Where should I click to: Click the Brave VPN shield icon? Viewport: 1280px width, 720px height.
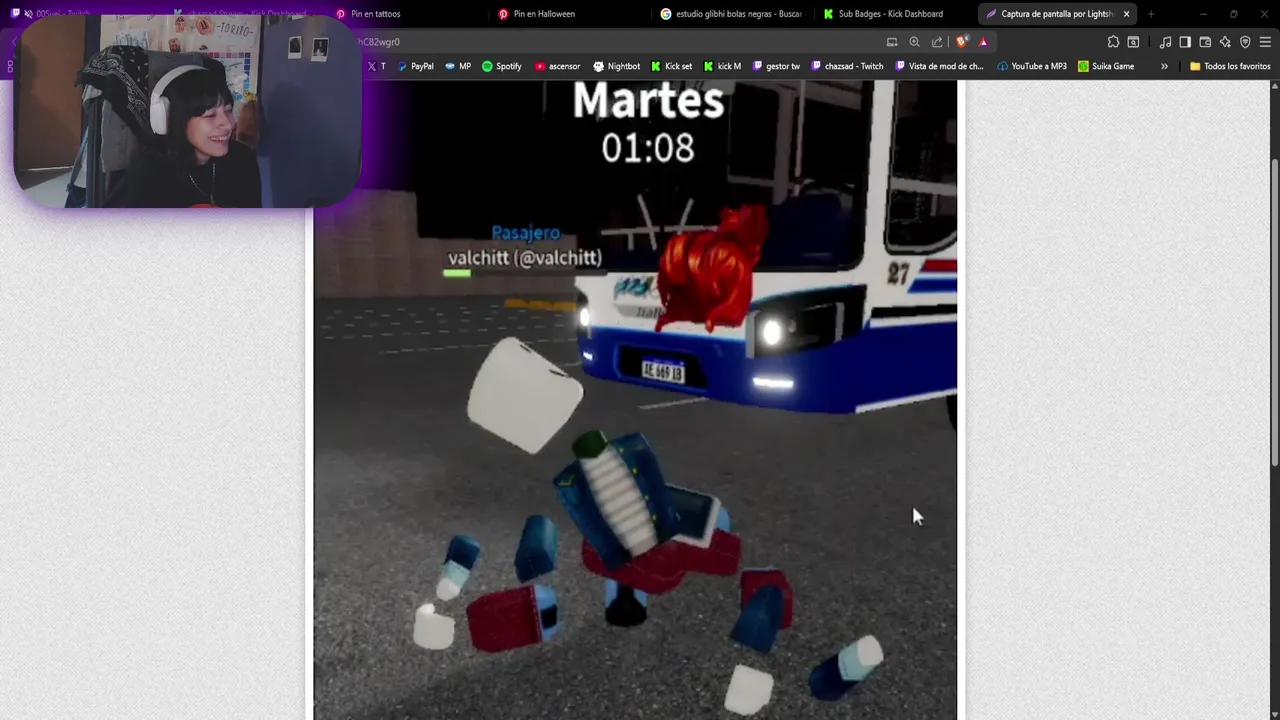[x=1245, y=42]
